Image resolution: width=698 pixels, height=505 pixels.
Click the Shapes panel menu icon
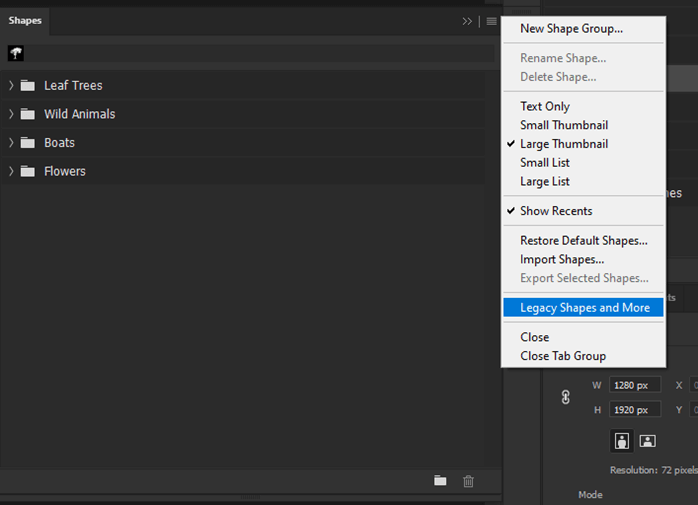pyautogui.click(x=491, y=21)
